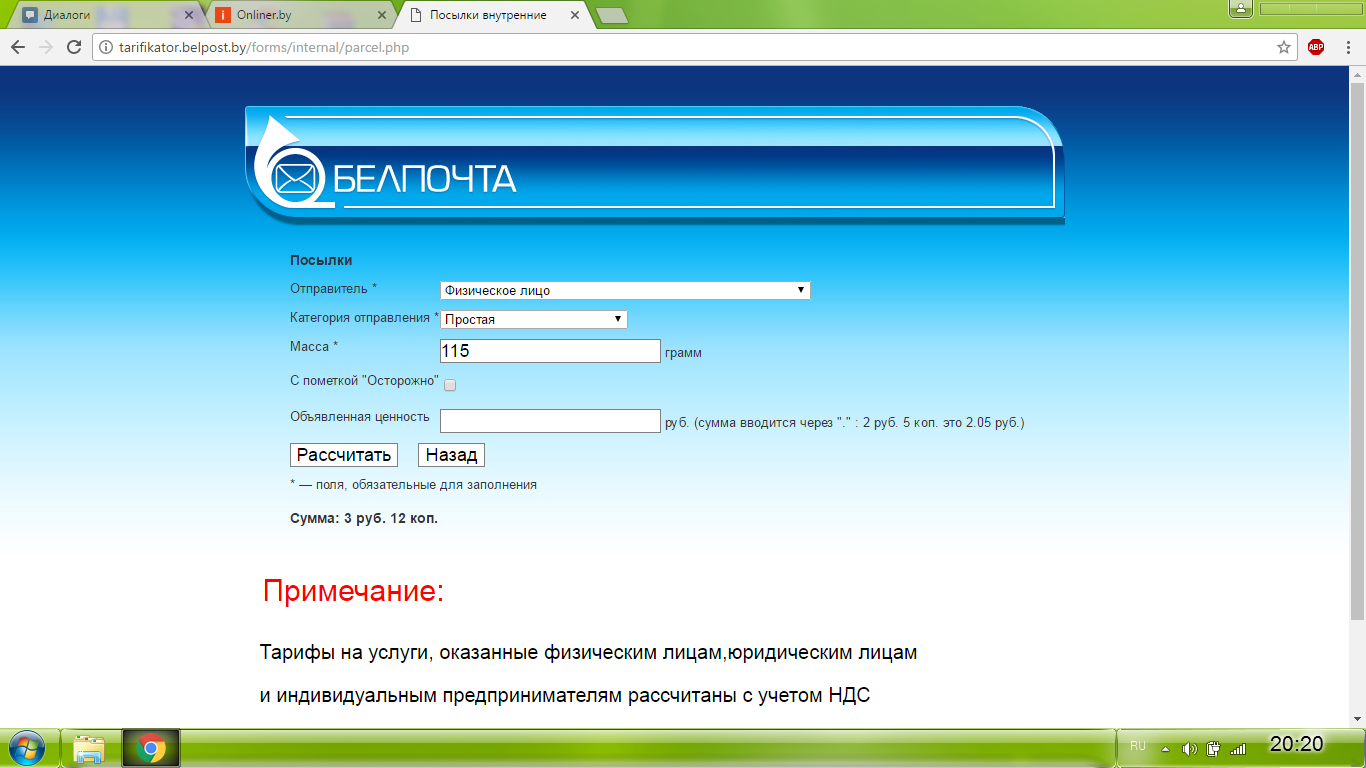This screenshot has height=768, width=1366.
Task: Click the Масса input field
Action: point(550,351)
